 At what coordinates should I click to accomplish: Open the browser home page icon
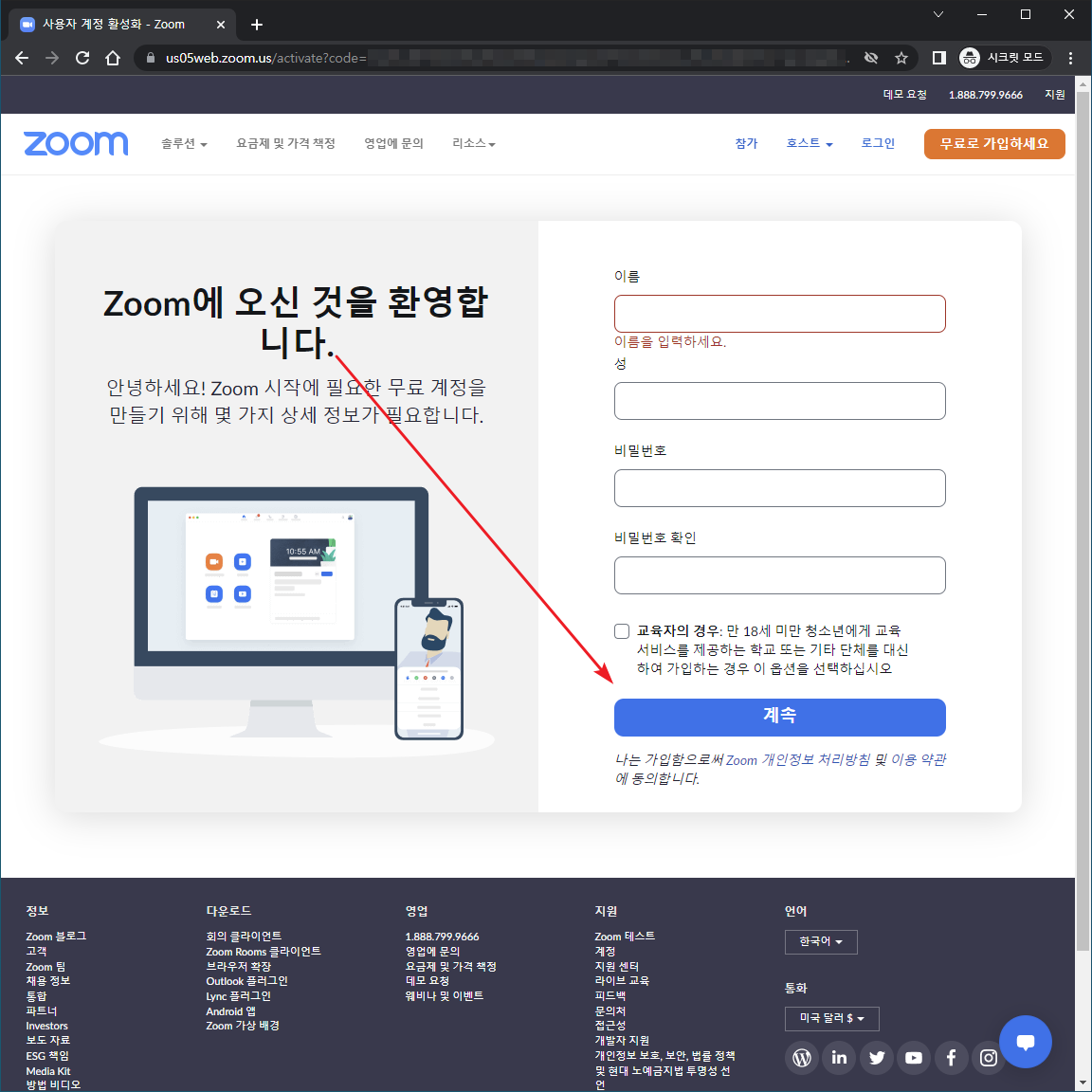pos(113,58)
